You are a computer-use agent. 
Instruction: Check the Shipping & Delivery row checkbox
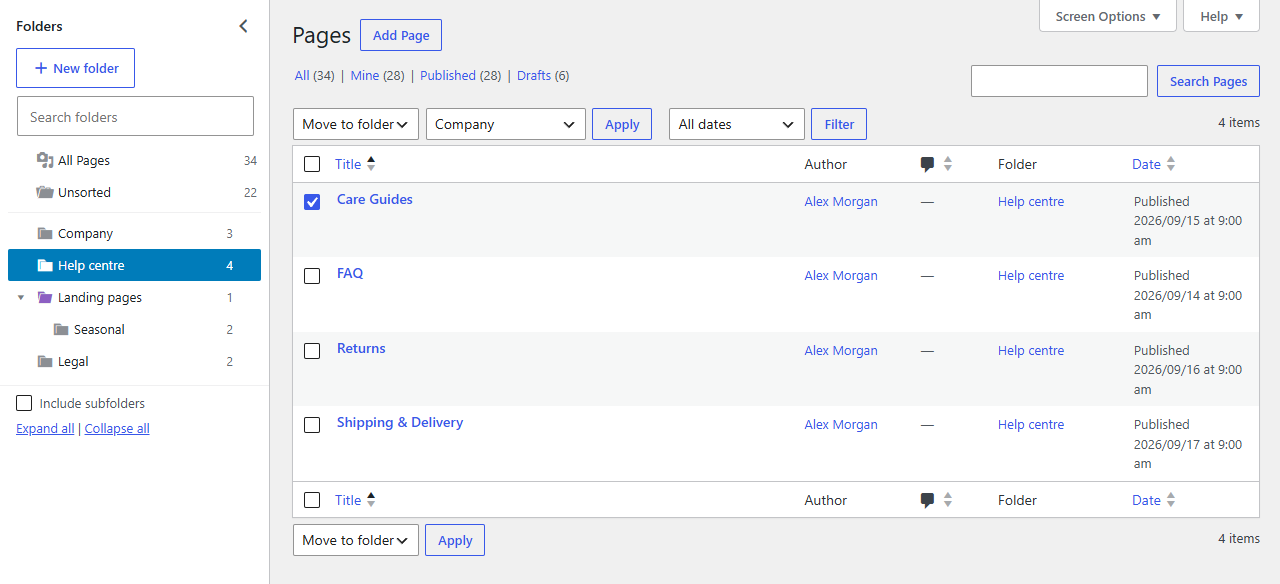pos(312,424)
